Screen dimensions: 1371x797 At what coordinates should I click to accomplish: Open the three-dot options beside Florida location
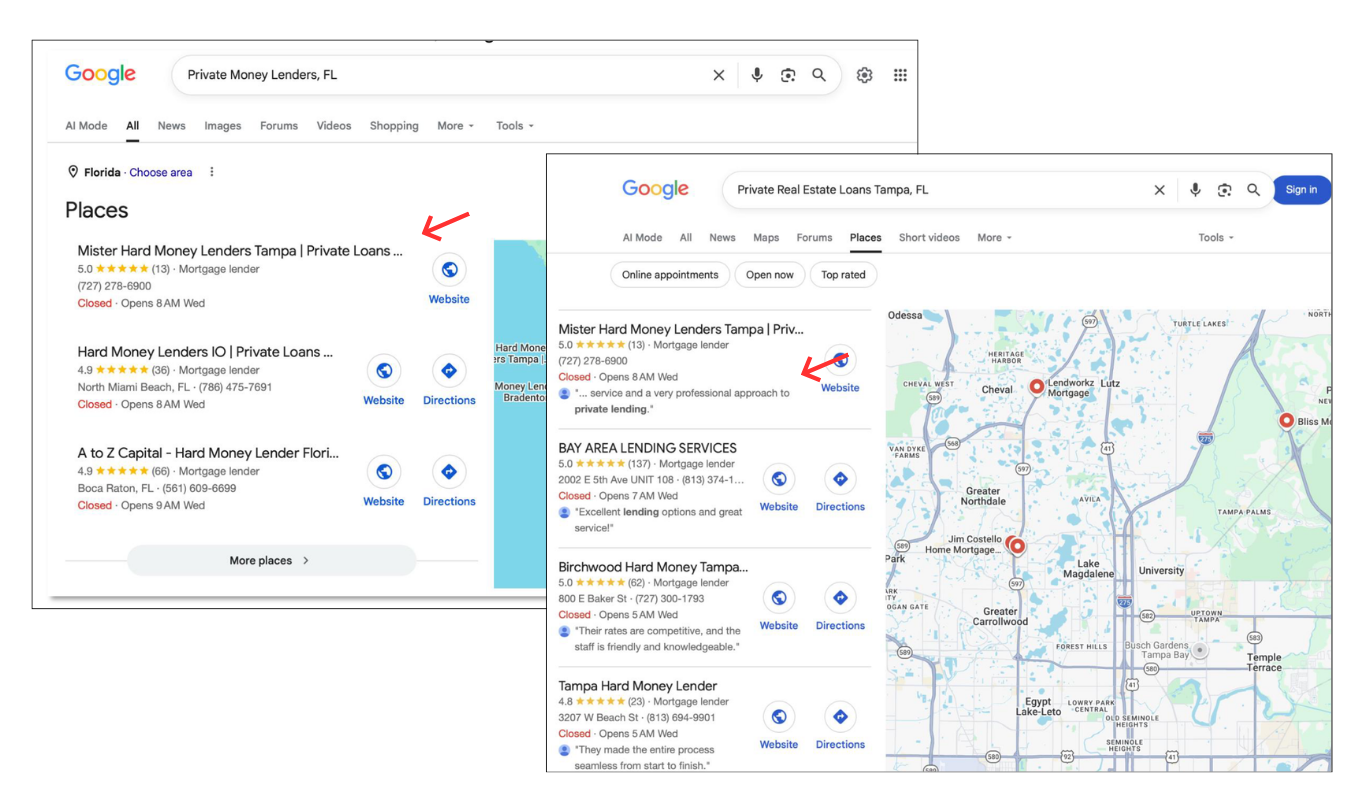[x=212, y=172]
